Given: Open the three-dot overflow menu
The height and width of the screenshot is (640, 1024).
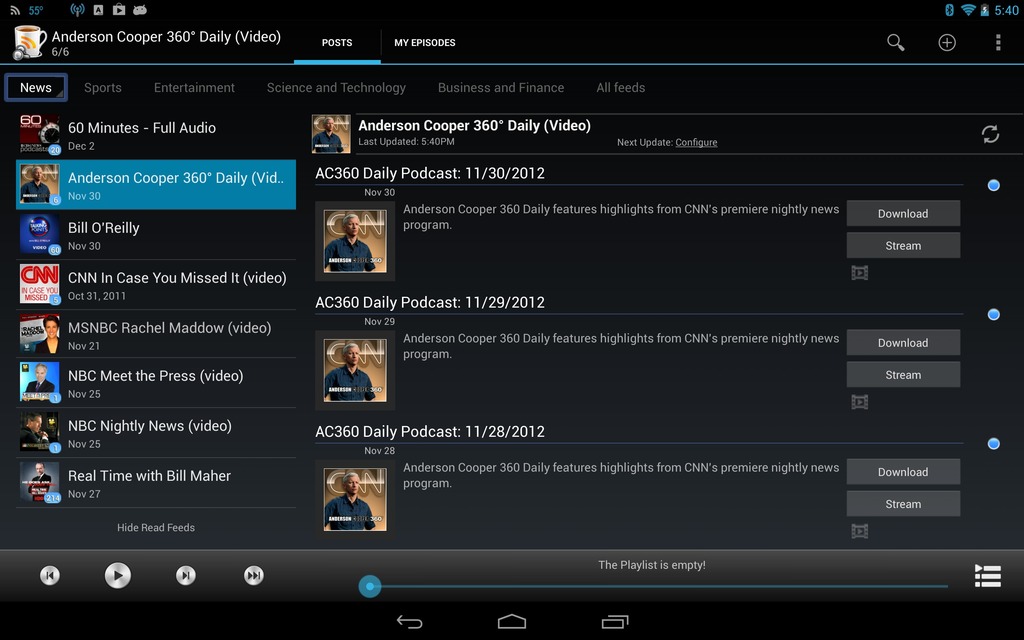Looking at the screenshot, I should (x=998, y=42).
